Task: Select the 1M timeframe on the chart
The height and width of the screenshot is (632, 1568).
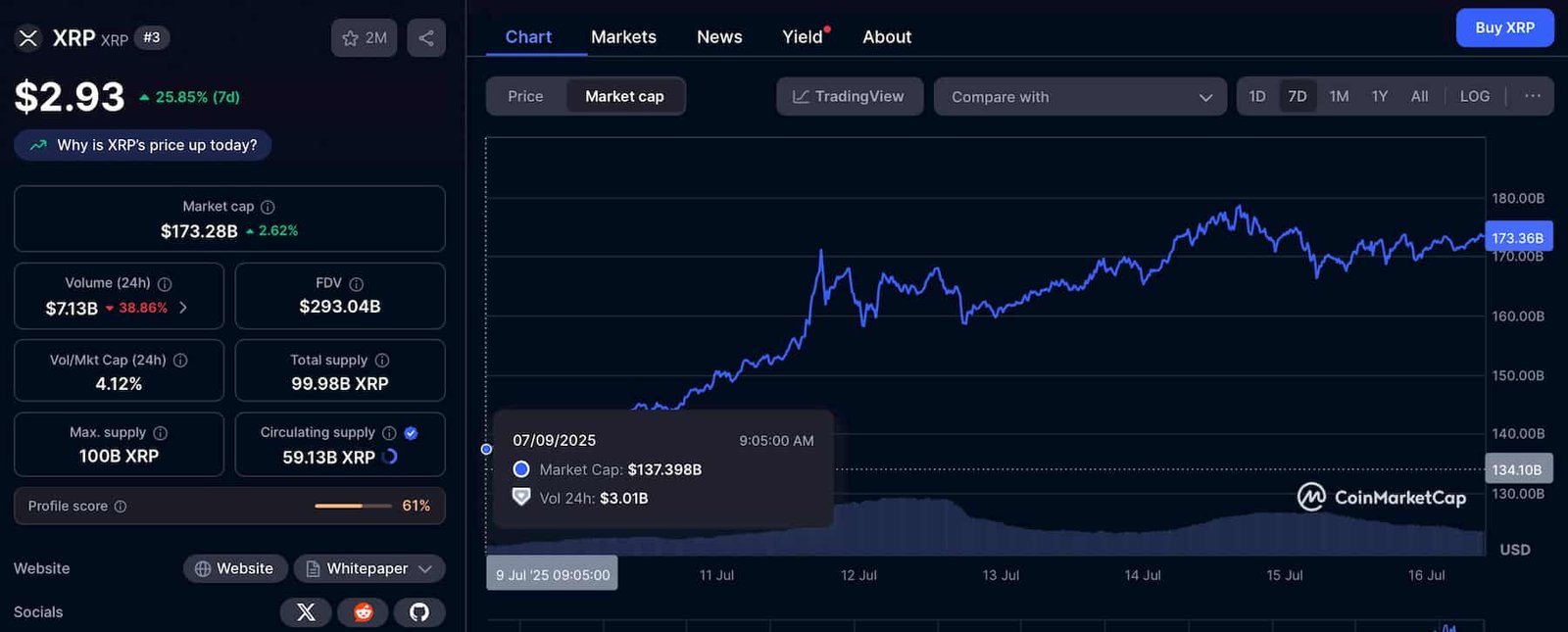Action: [x=1339, y=96]
